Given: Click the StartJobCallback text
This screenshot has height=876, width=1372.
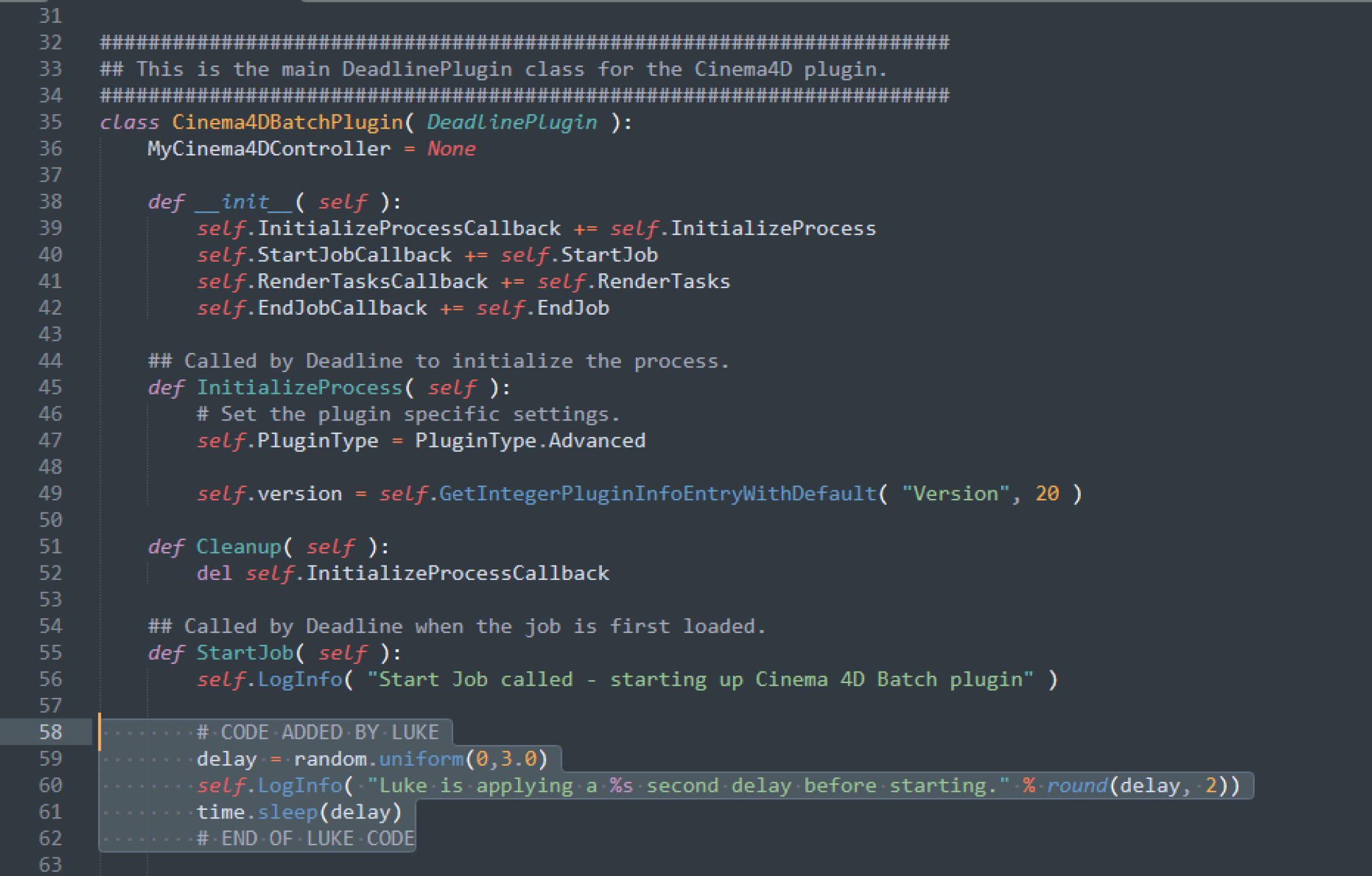Looking at the screenshot, I should pos(354,255).
